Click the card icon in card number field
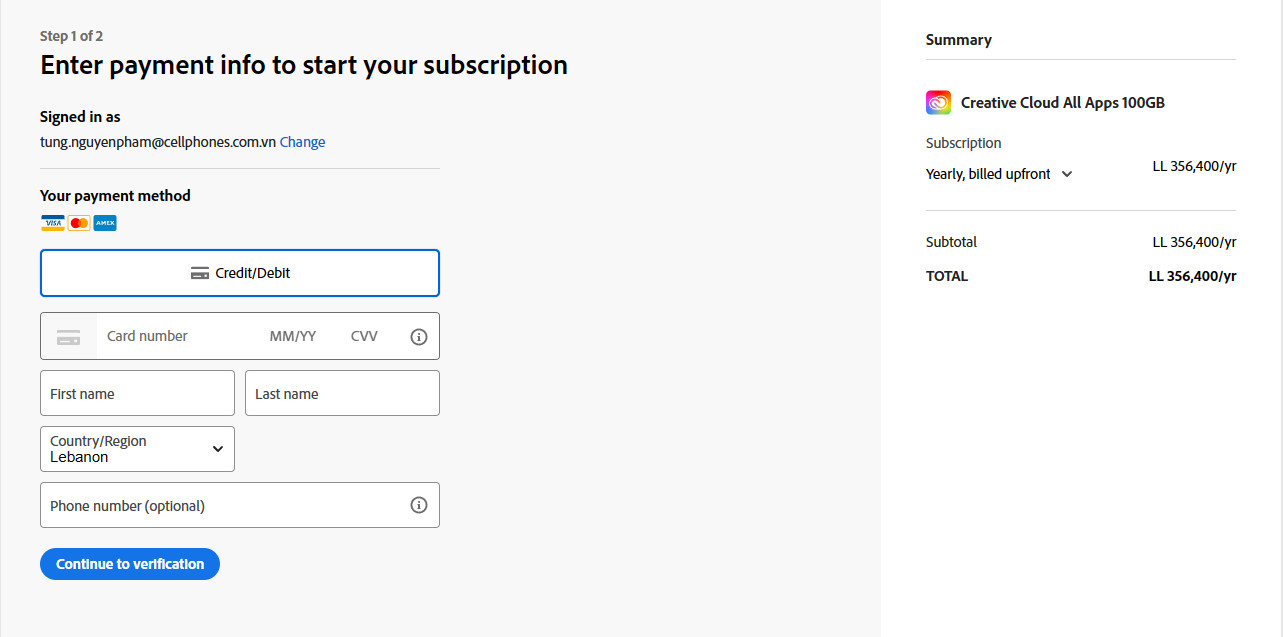 [68, 337]
